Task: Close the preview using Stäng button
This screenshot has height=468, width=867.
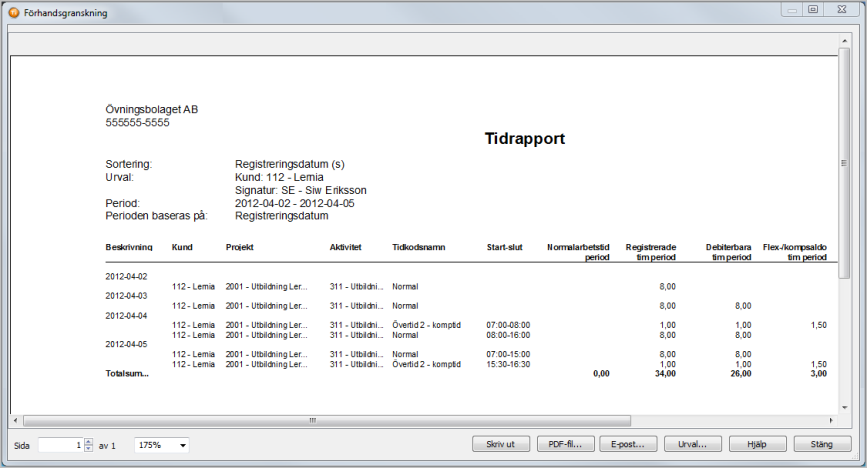Action: coord(821,444)
